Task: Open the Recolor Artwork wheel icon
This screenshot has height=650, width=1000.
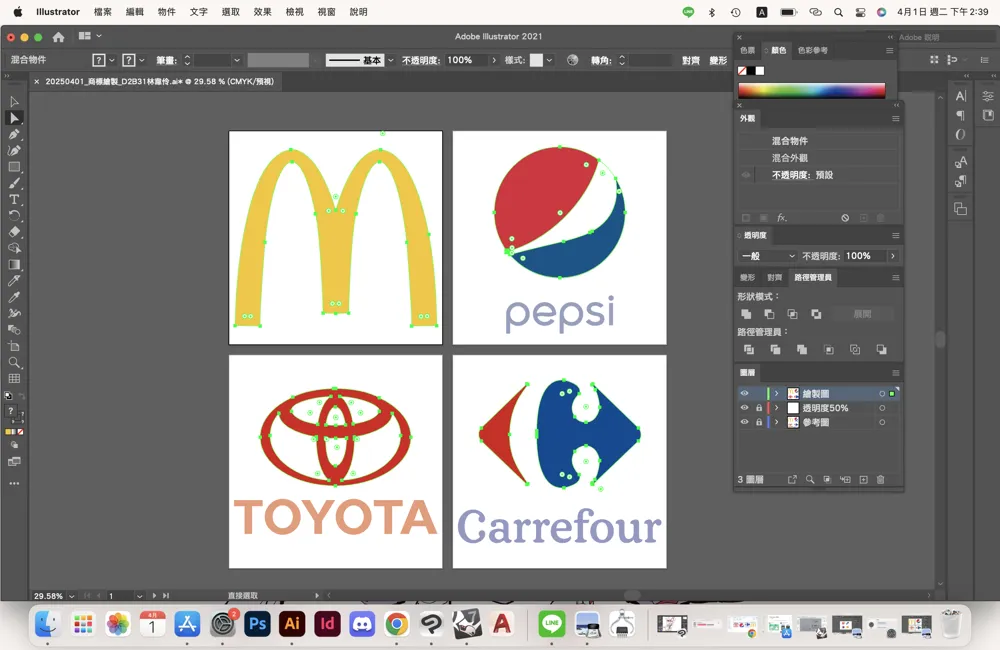Action: click(573, 60)
